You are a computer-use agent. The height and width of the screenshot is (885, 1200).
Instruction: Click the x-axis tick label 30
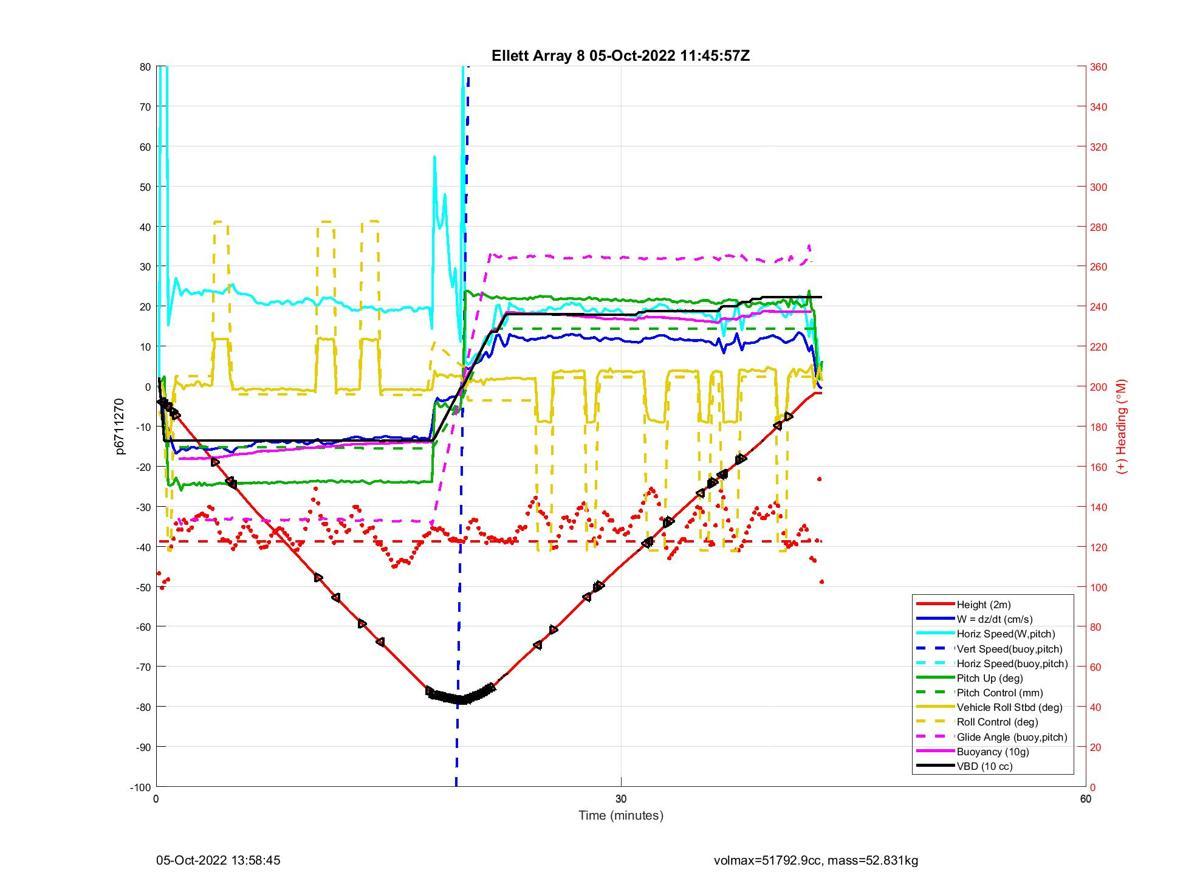coord(621,798)
